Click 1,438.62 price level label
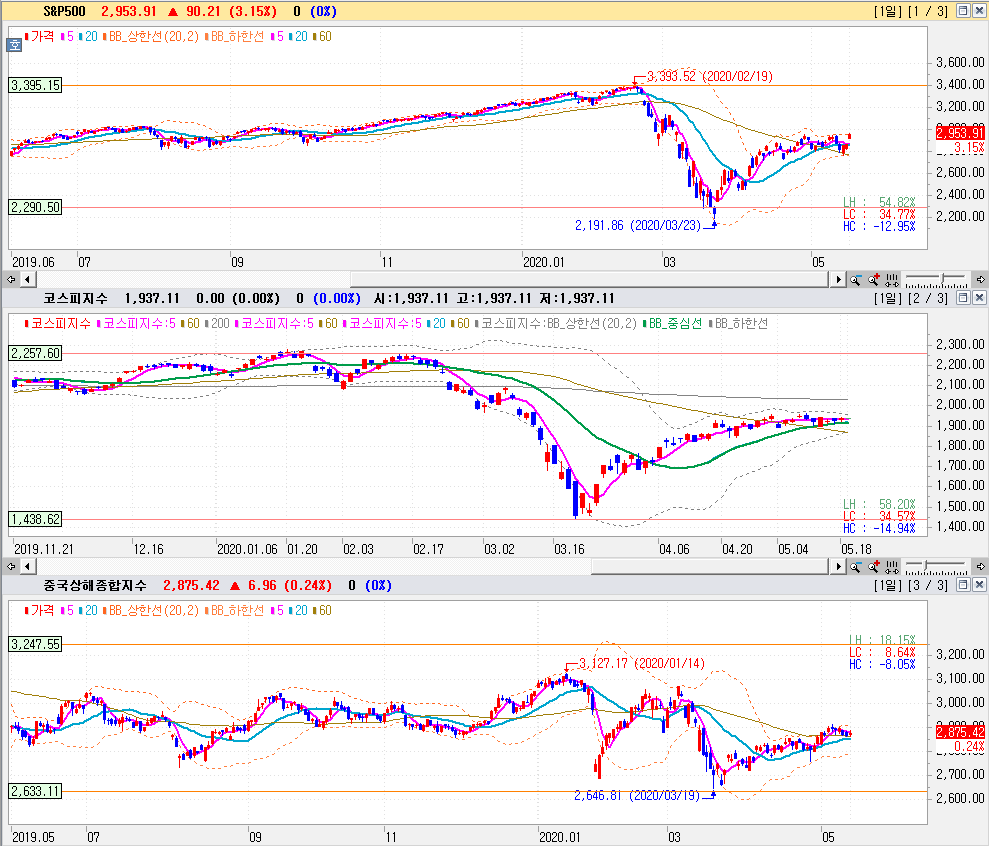 (35, 519)
